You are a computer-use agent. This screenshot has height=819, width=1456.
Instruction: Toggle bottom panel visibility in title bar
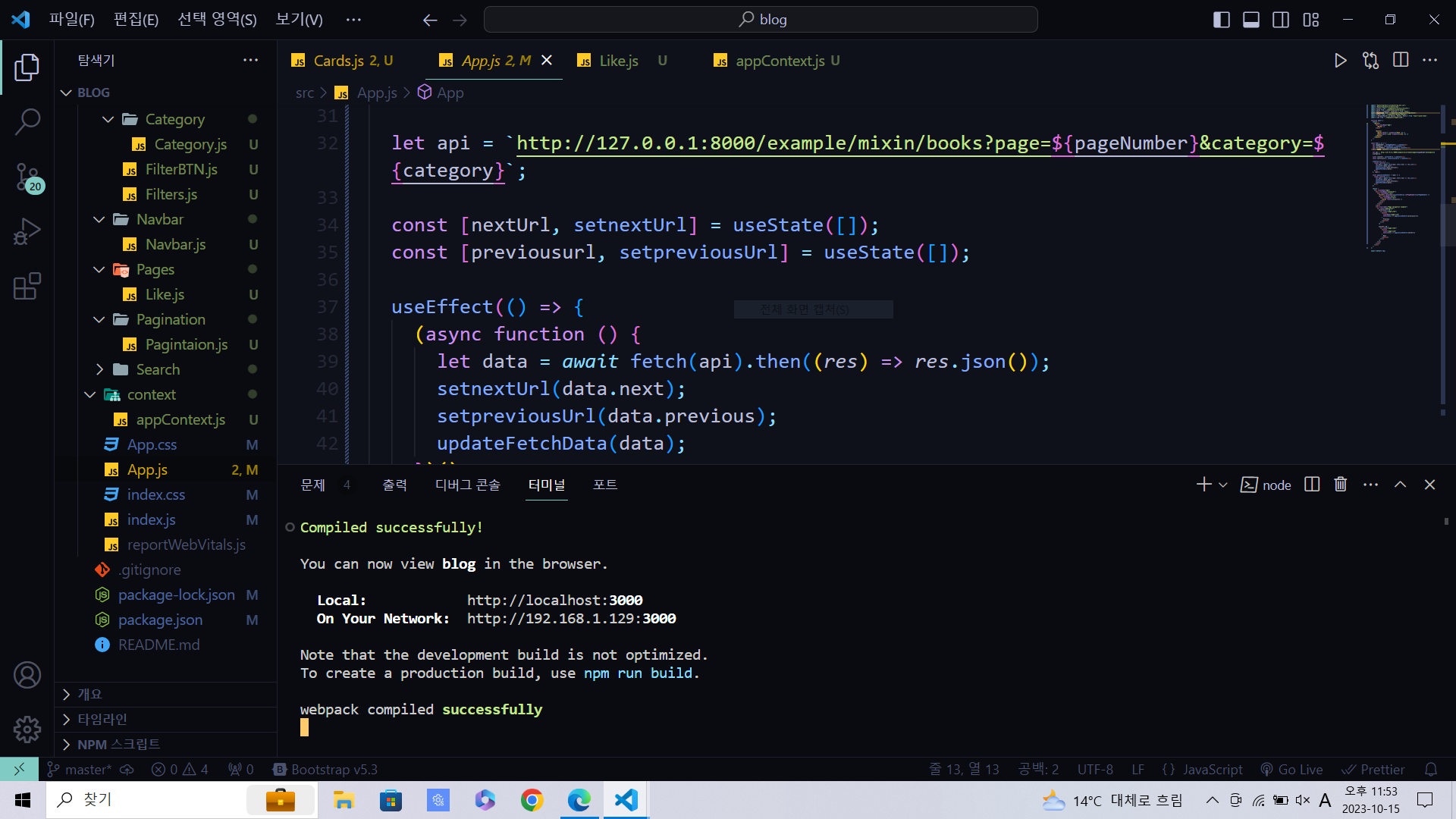pos(1251,20)
